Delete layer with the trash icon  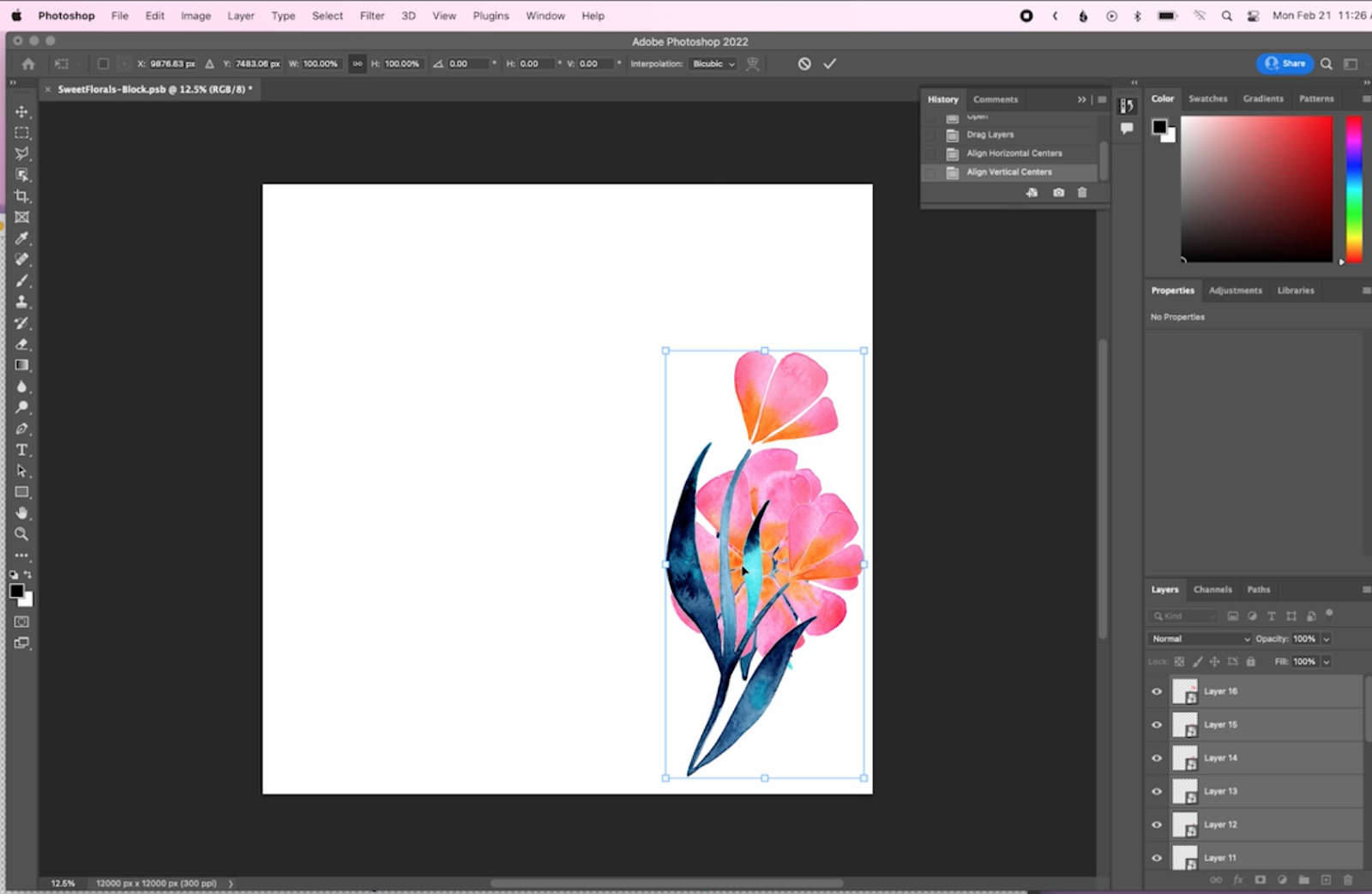(x=1348, y=879)
